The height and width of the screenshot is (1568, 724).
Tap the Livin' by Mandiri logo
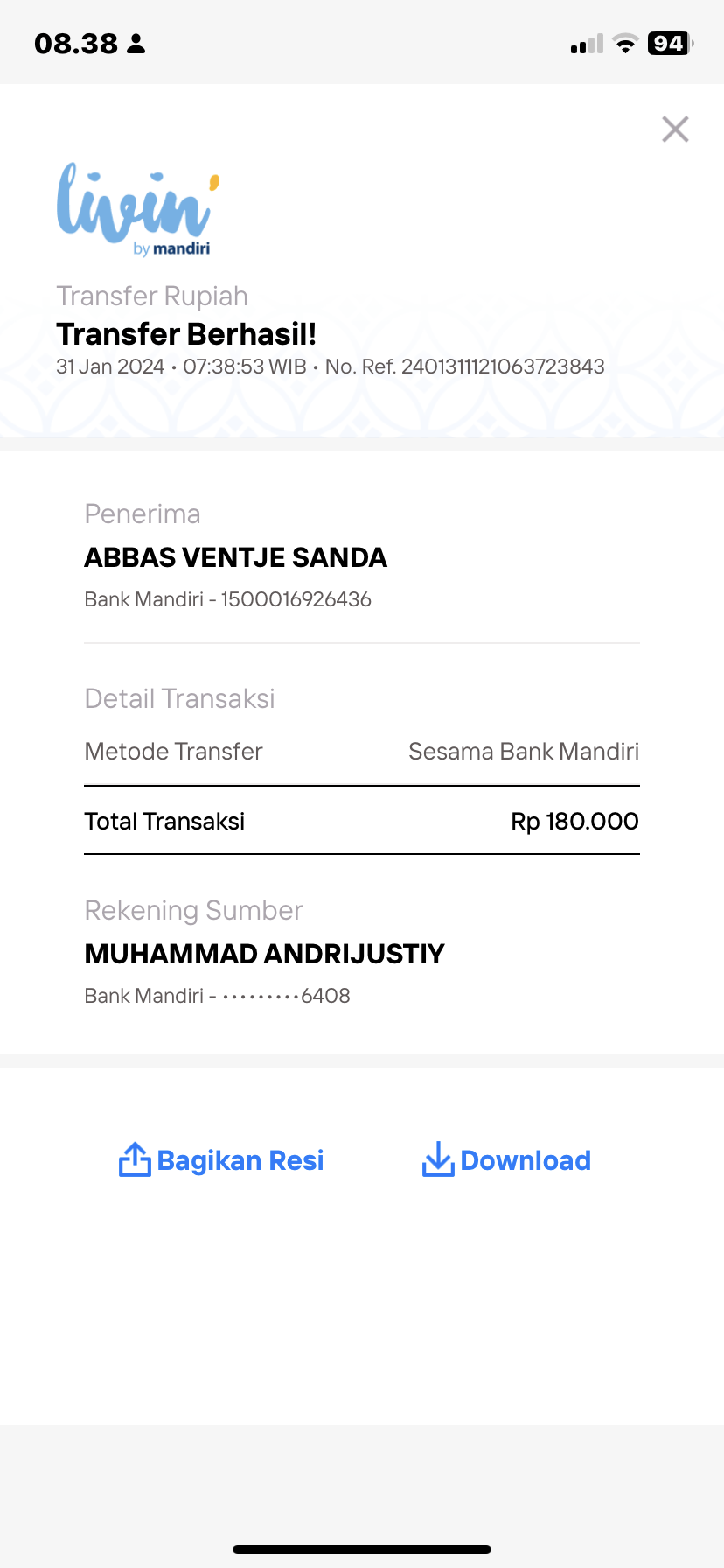point(138,210)
